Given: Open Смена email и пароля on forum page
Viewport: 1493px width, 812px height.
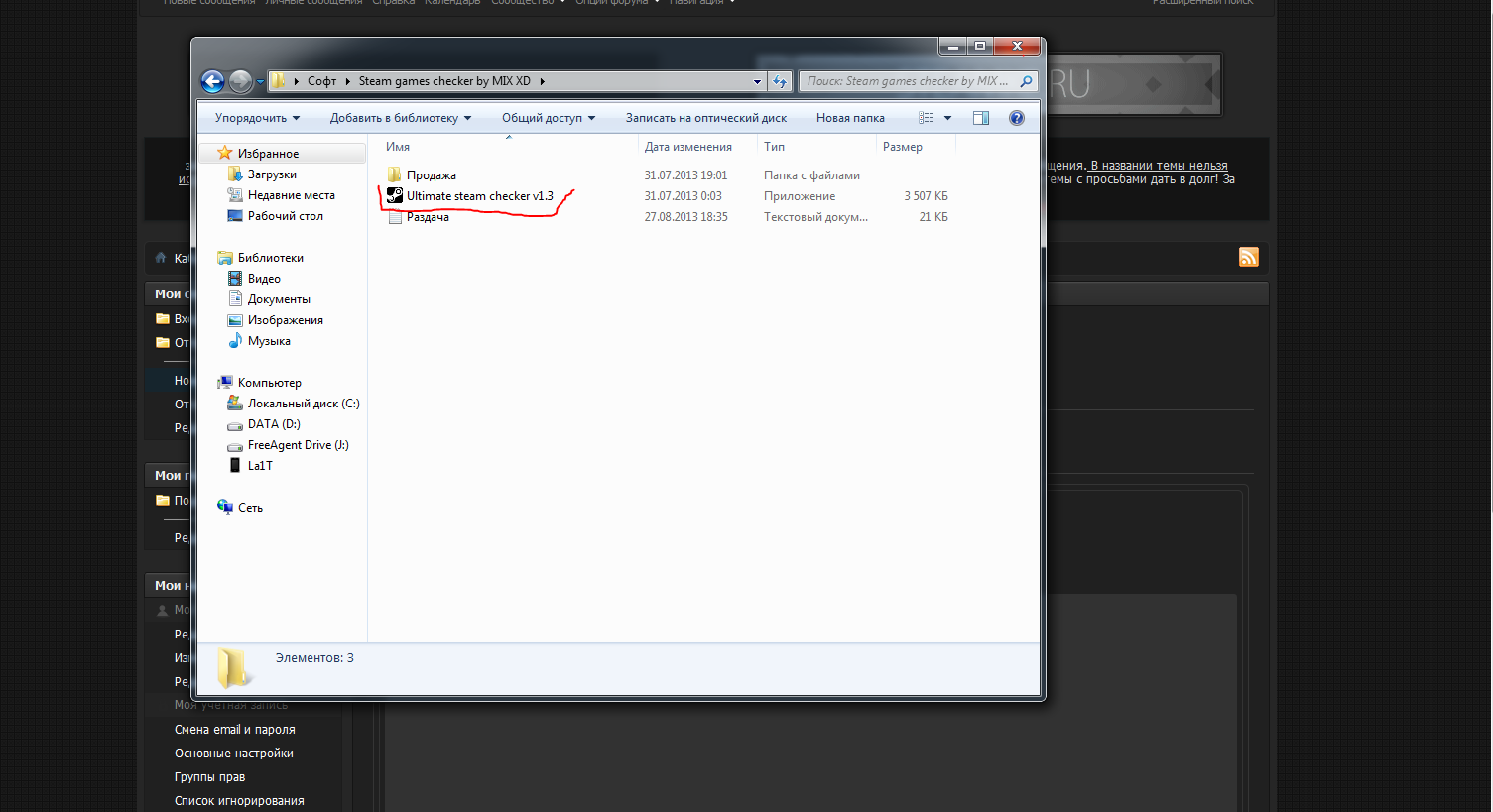Looking at the screenshot, I should pyautogui.click(x=235, y=730).
